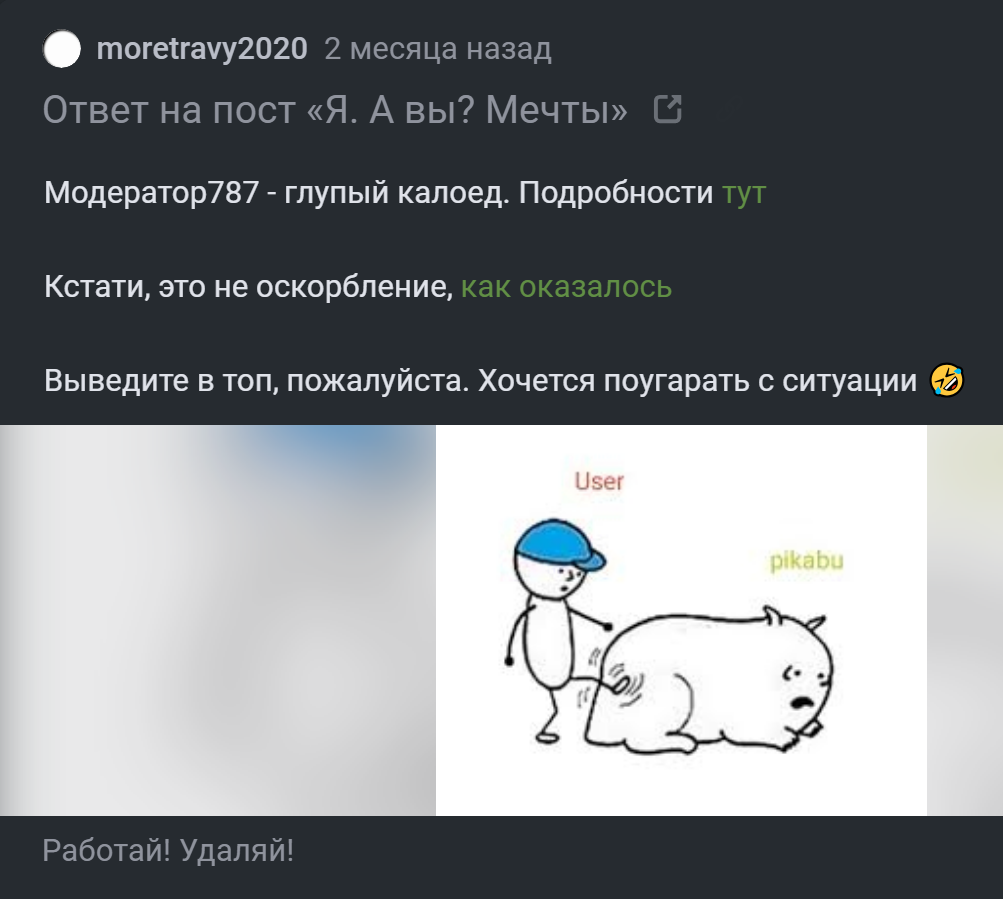Open moretravy2020's round avatar
The width and height of the screenshot is (1003, 899).
click(62, 49)
